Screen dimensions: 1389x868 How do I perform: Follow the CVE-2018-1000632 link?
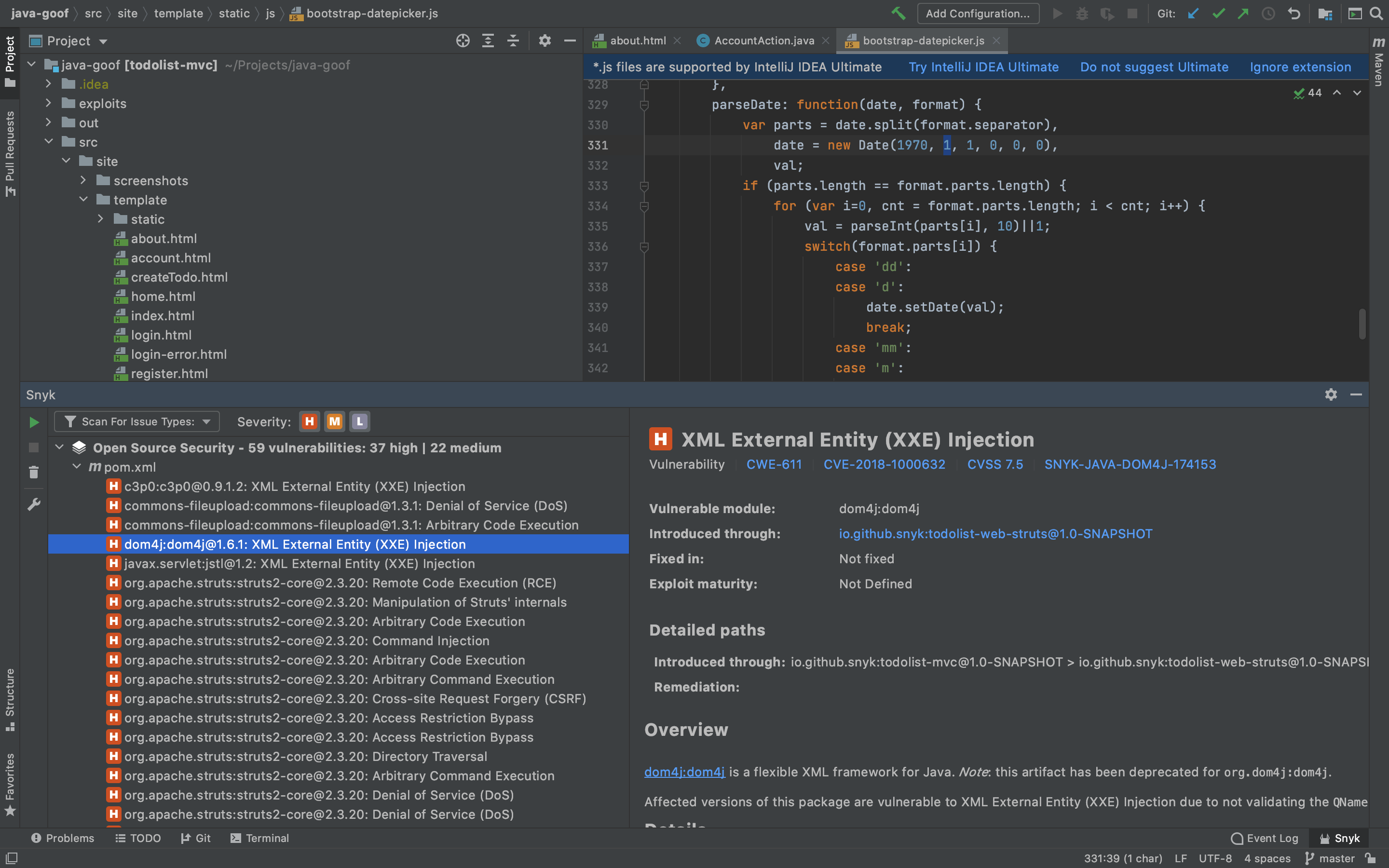tap(884, 464)
